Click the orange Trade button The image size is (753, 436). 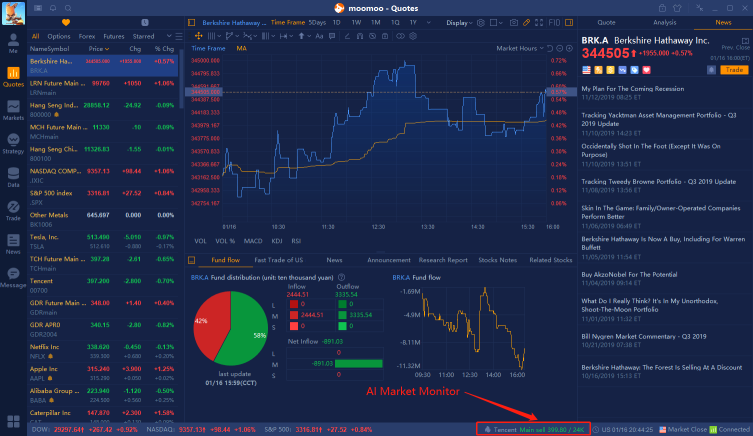coord(734,70)
